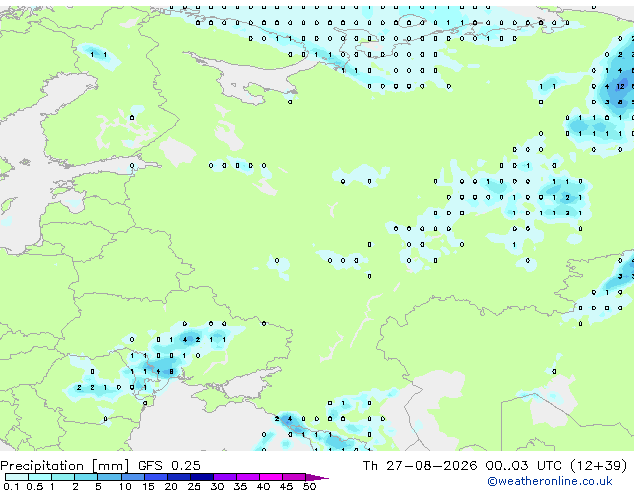
Task: Click the 45–50 mm legend color swatch
Action: 294,477
